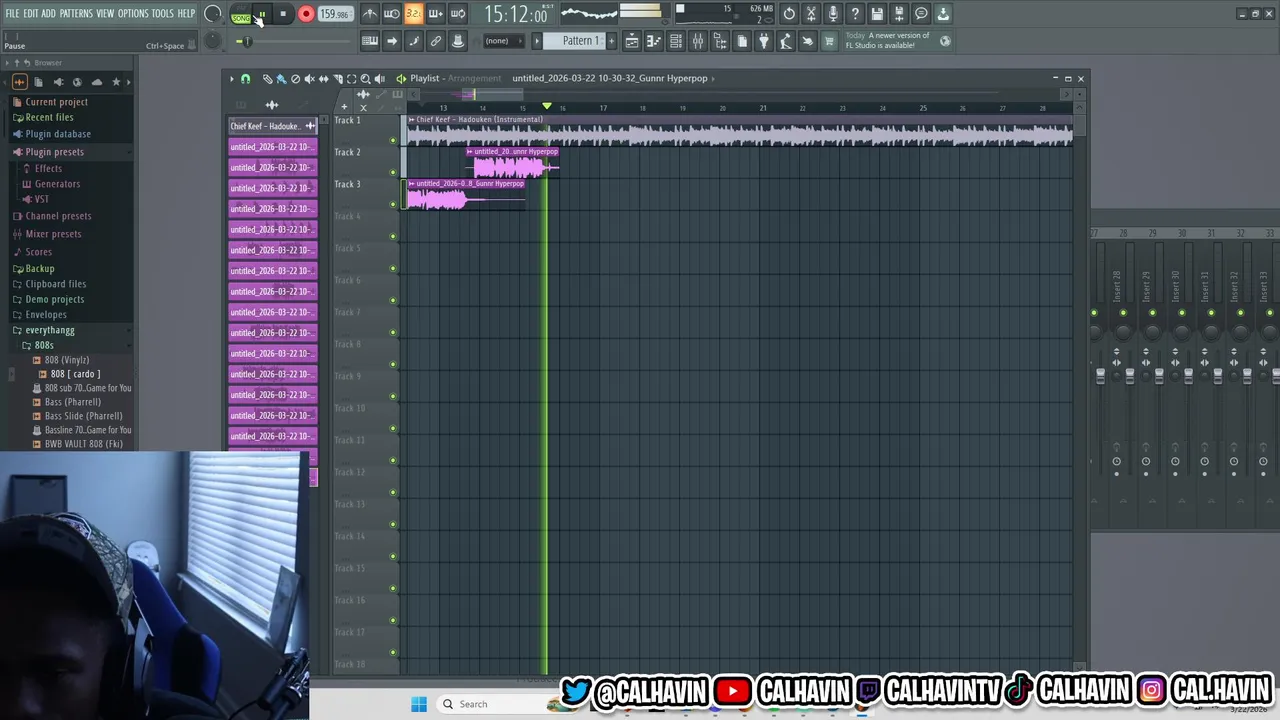
Task: Click the overdub (blend recording) icon
Action: [x=435, y=14]
